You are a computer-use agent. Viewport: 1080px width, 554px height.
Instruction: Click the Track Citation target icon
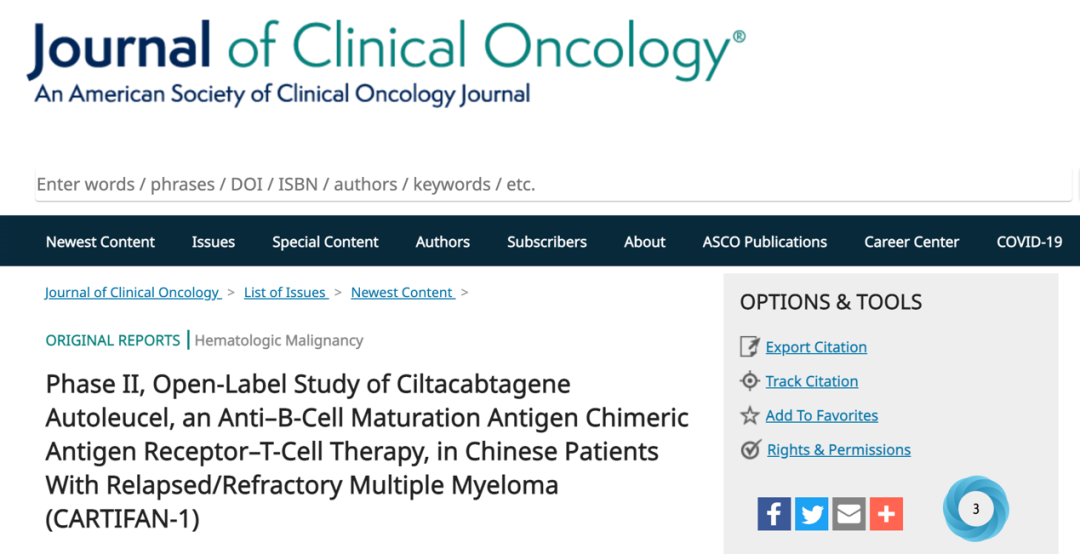(x=749, y=381)
